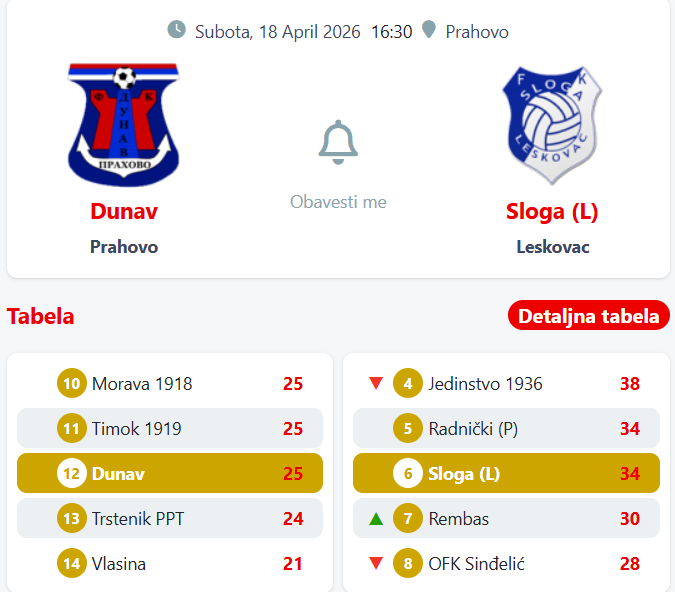Toggle the Obavesti me notification
This screenshot has width=675, height=592.
pos(338,202)
